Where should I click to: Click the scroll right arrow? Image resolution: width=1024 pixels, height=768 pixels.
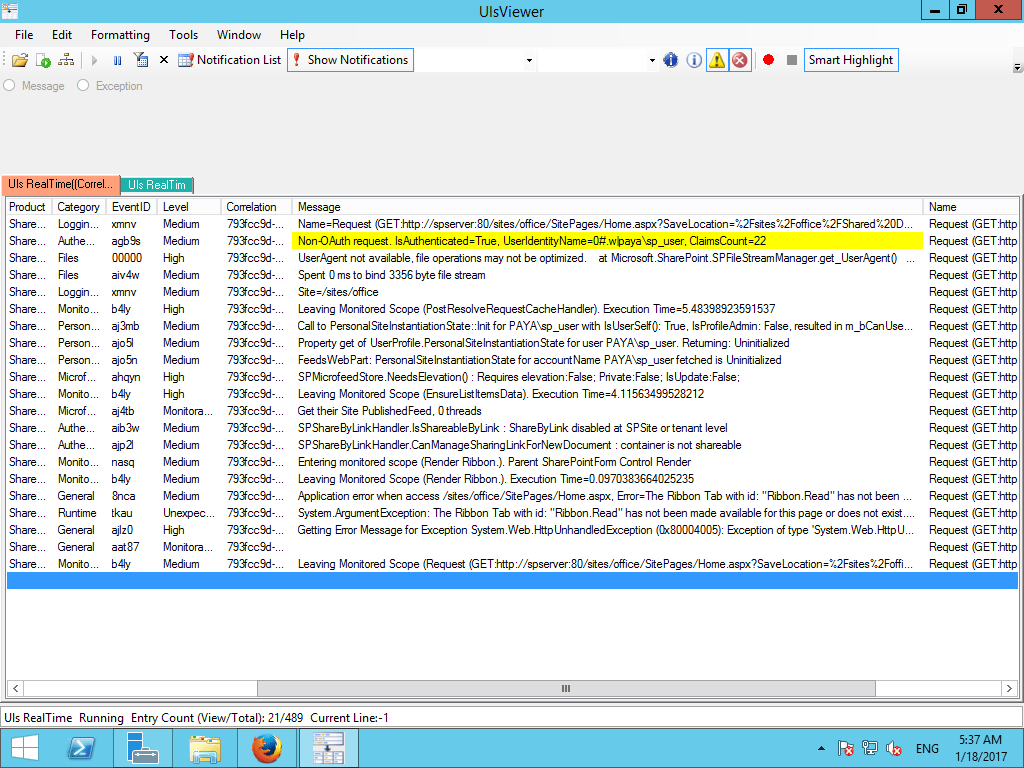[x=1009, y=688]
